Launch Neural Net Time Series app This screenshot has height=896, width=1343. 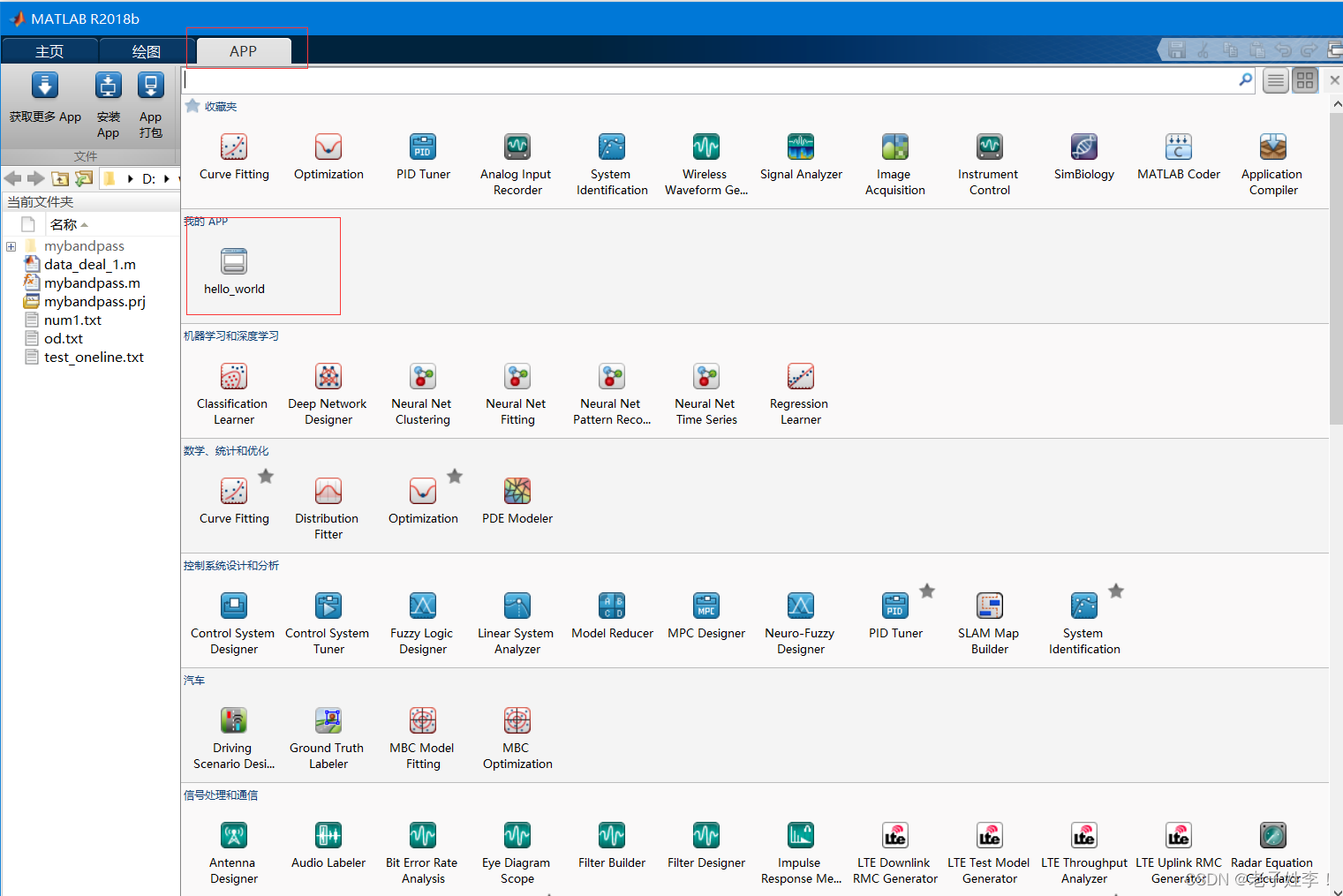click(x=706, y=395)
